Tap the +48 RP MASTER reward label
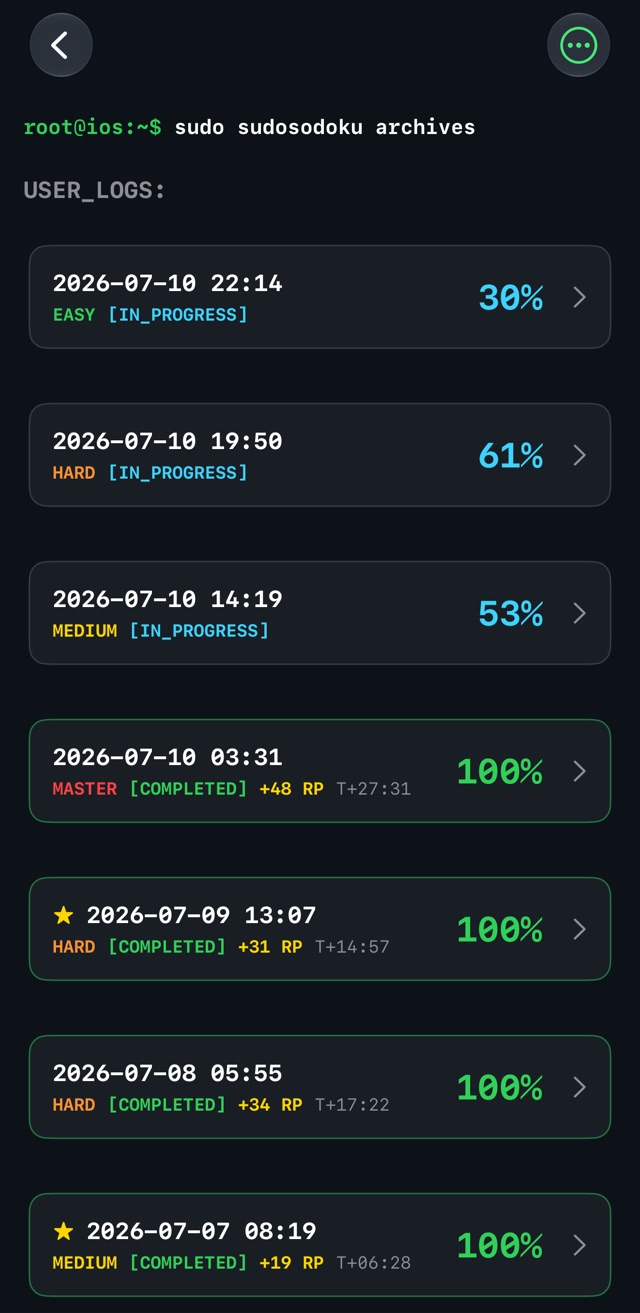Screen dimensions: 640x1313 tap(291, 788)
